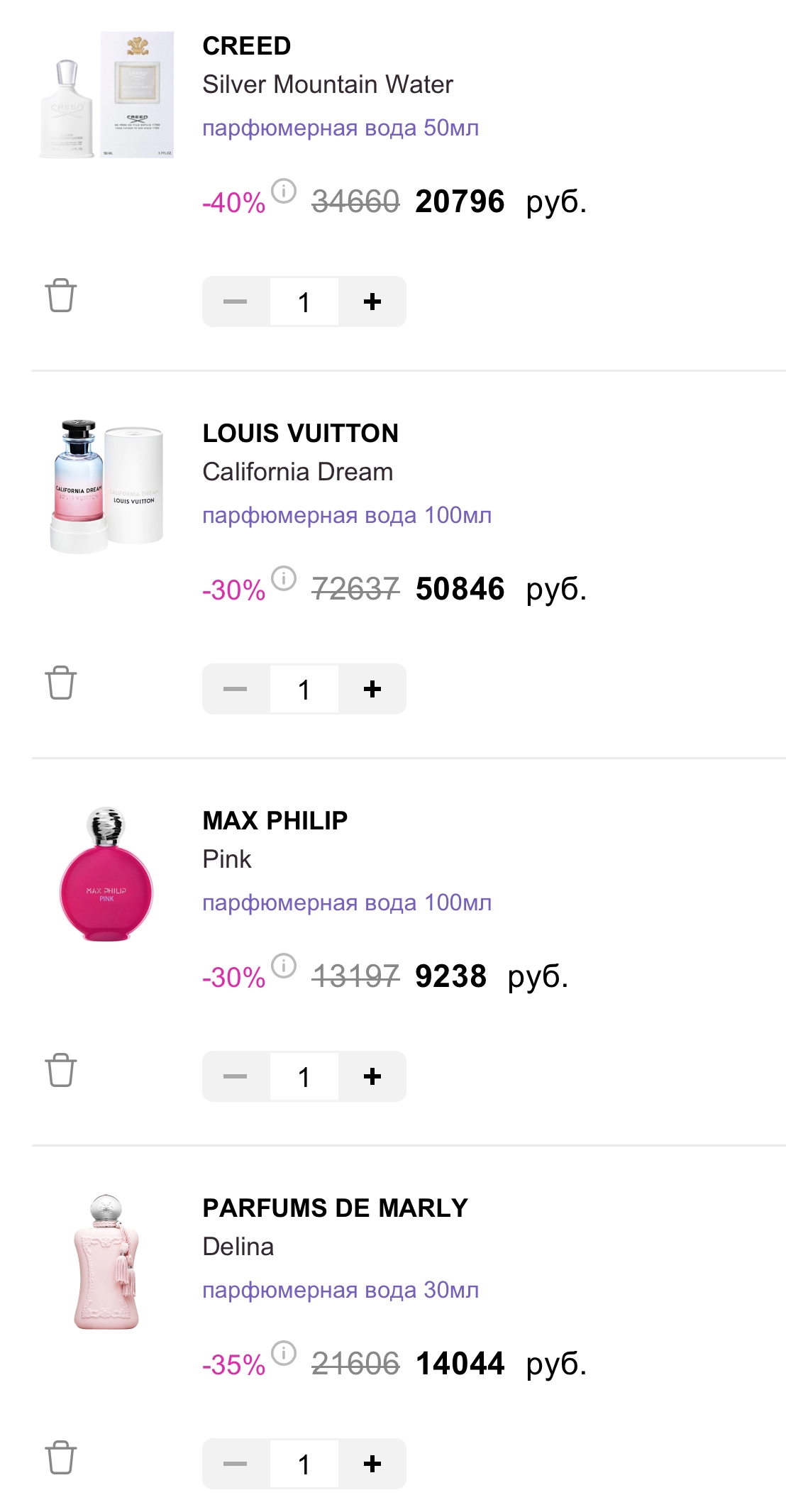Open the Silver Mountain Water product link
The image size is (786, 1512).
pos(327,84)
